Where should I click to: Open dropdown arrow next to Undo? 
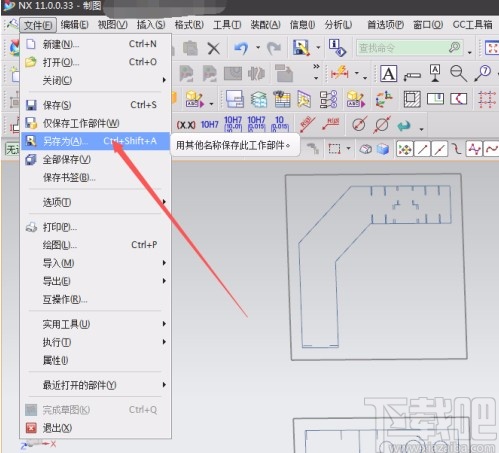(x=258, y=47)
